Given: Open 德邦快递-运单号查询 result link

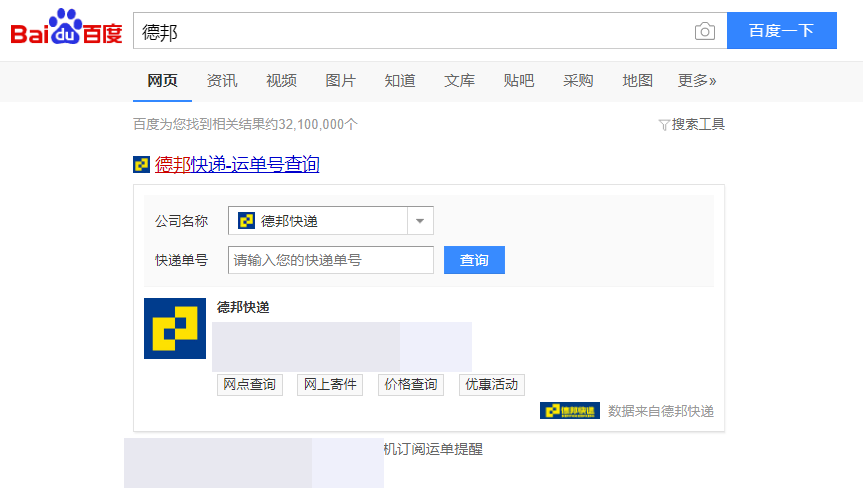Looking at the screenshot, I should click(x=237, y=165).
